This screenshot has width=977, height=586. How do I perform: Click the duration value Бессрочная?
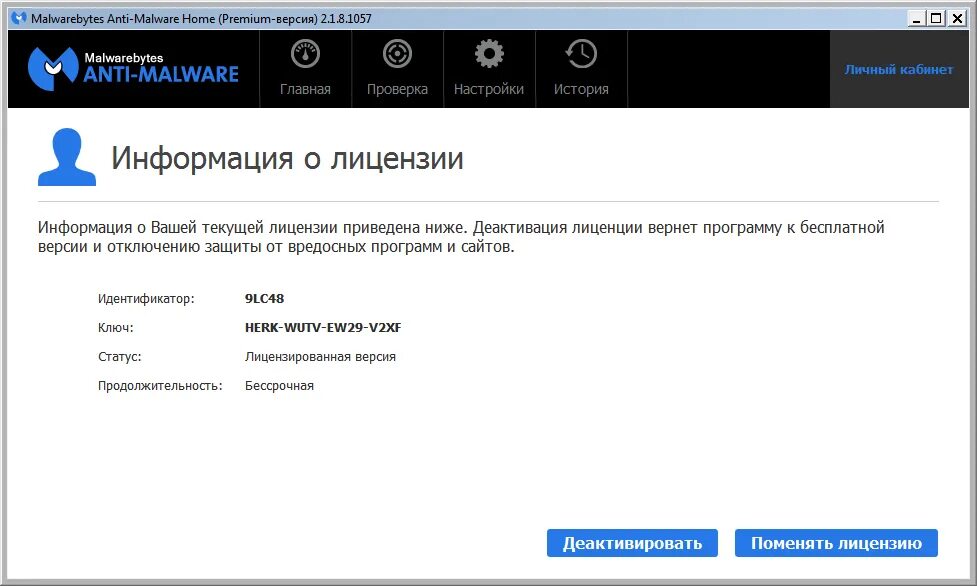[279, 386]
